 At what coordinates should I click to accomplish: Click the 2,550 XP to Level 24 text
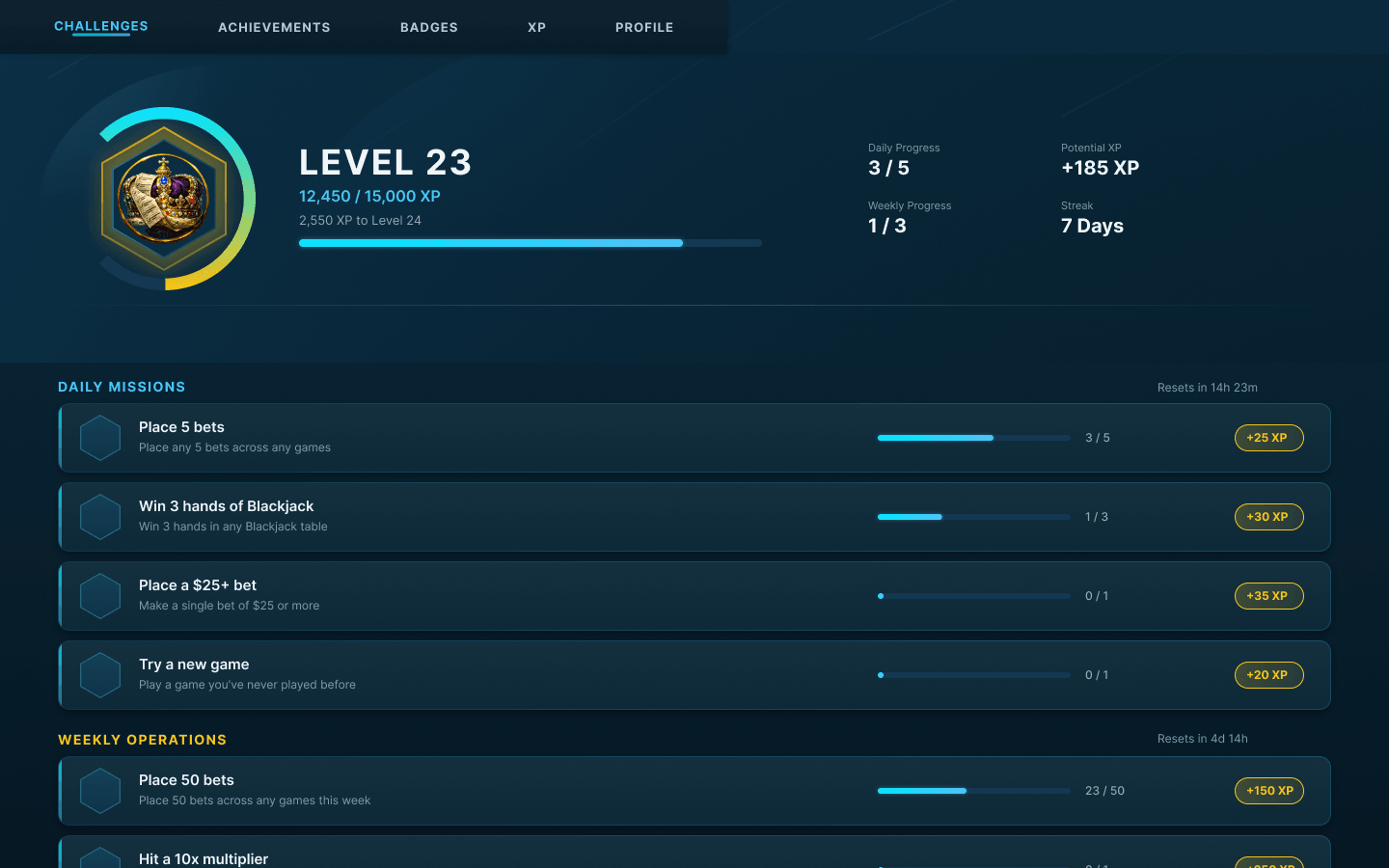click(x=360, y=220)
